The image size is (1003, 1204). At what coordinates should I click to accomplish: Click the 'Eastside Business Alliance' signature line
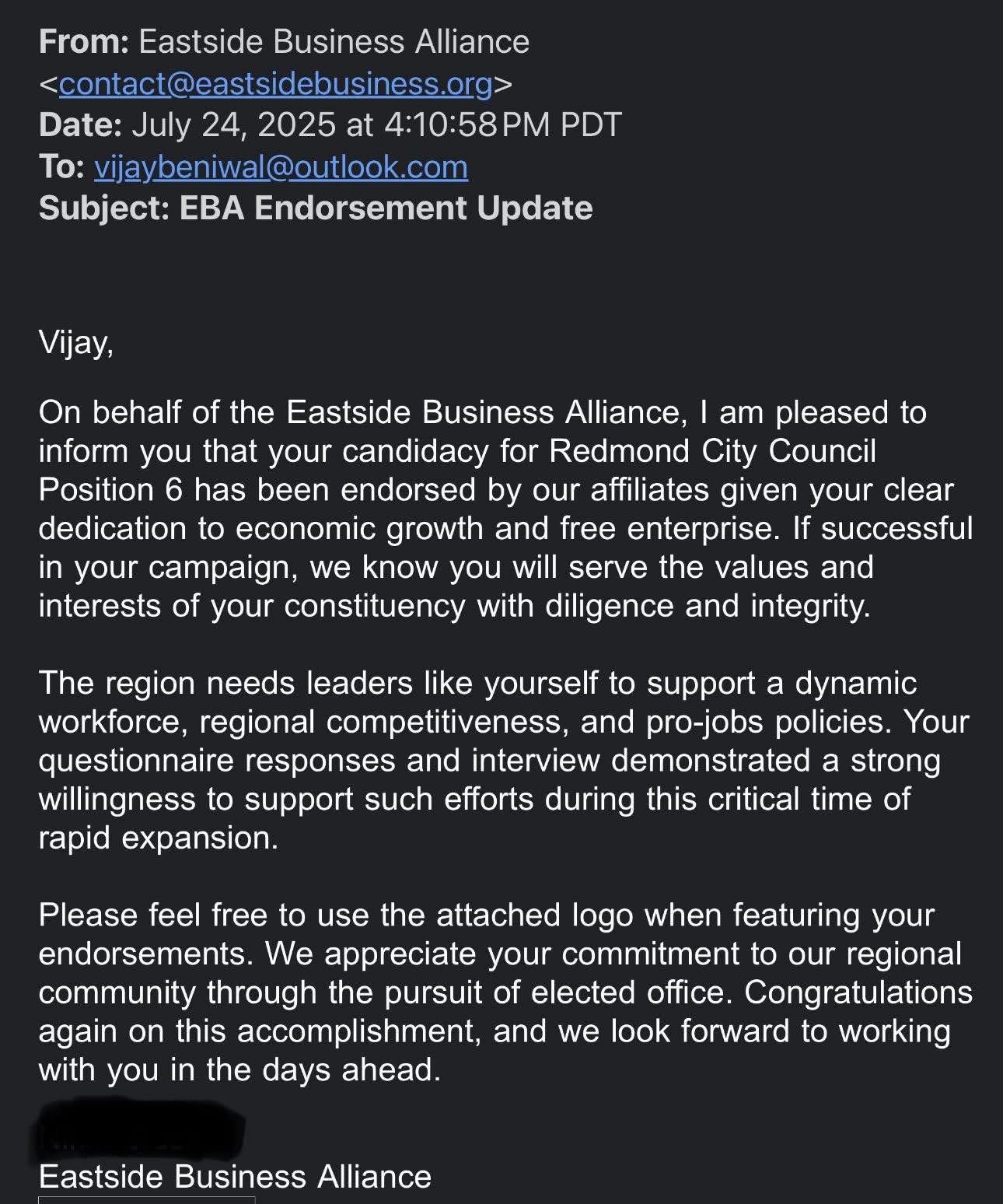tap(235, 1177)
